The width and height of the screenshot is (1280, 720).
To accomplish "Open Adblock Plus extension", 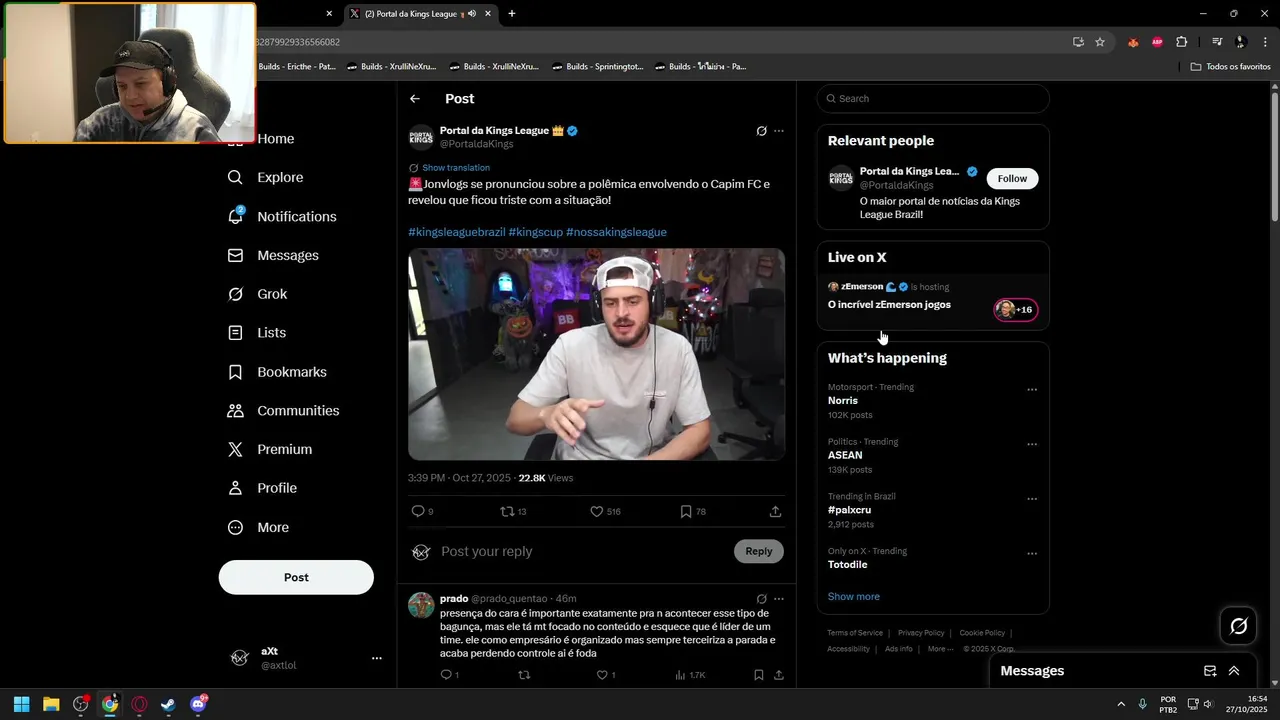I will click(x=1157, y=42).
